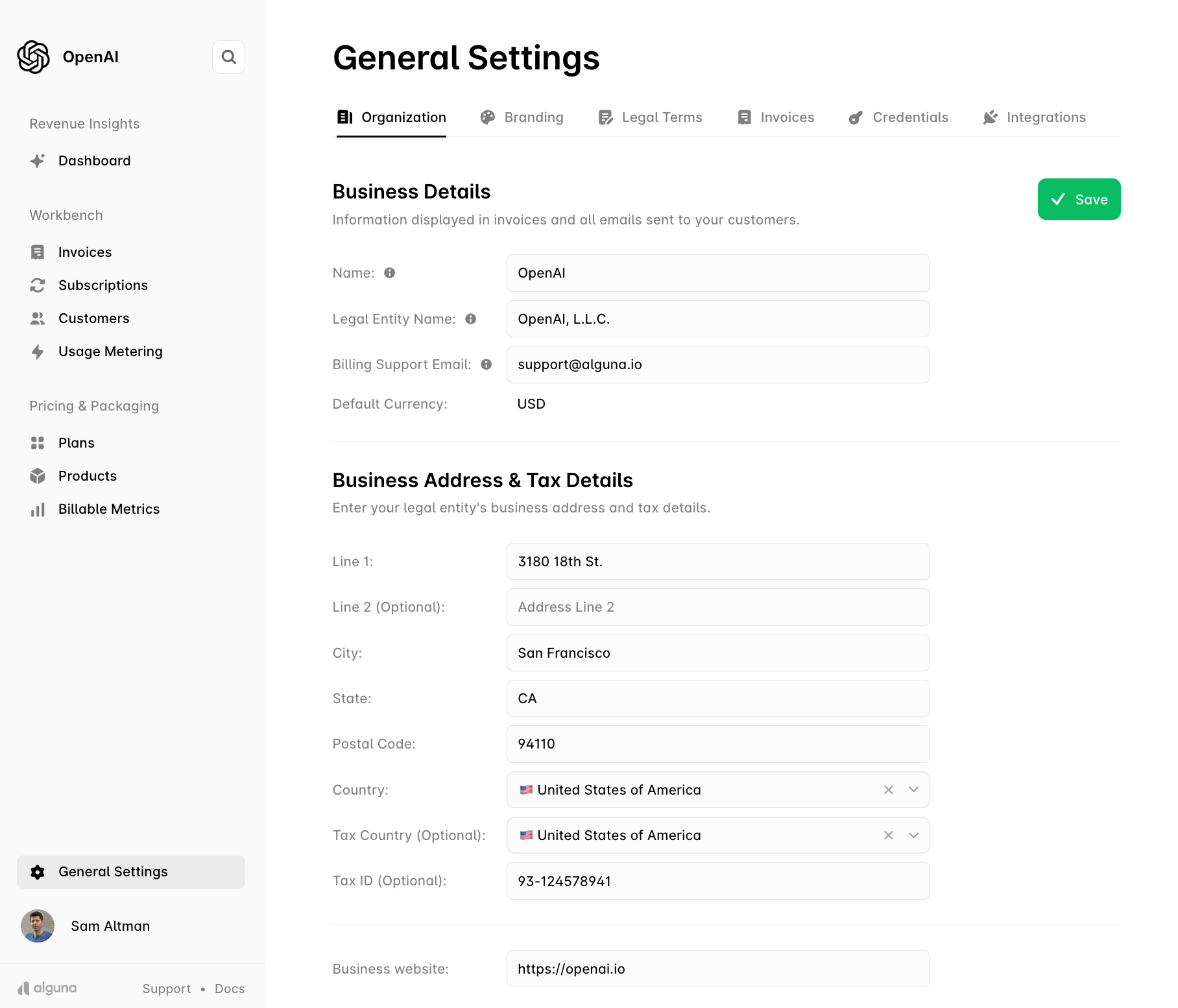Screen dimensions: 1178x1008
Task: Click the sidebar Invoices receipt icon
Action: 38,252
